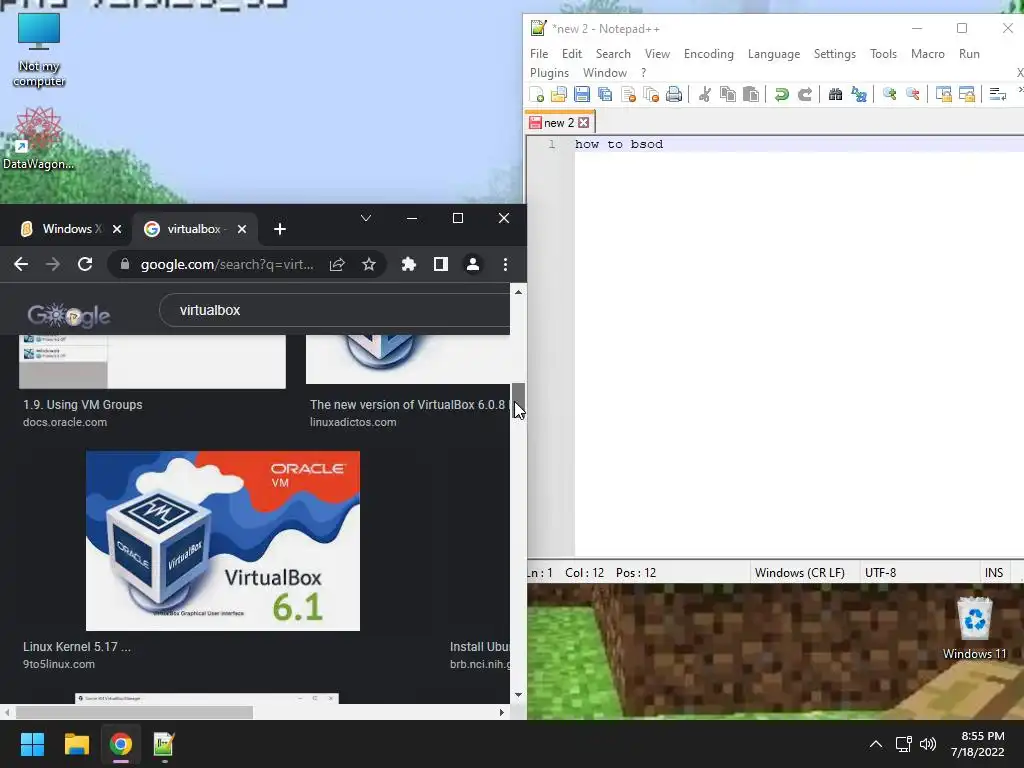
Task: Click the Save All icon in Notepad++
Action: [605, 95]
